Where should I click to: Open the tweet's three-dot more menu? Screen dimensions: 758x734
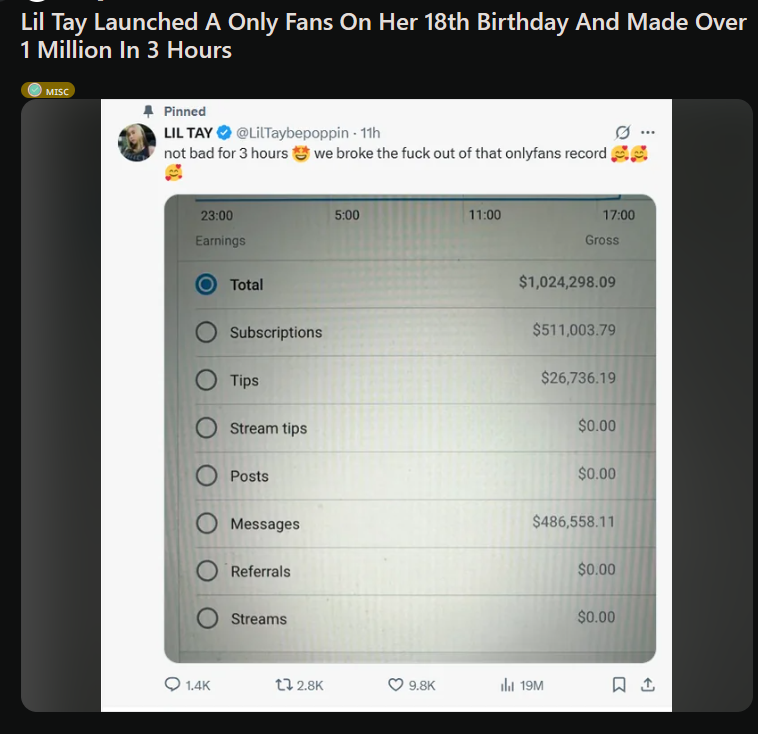(647, 133)
